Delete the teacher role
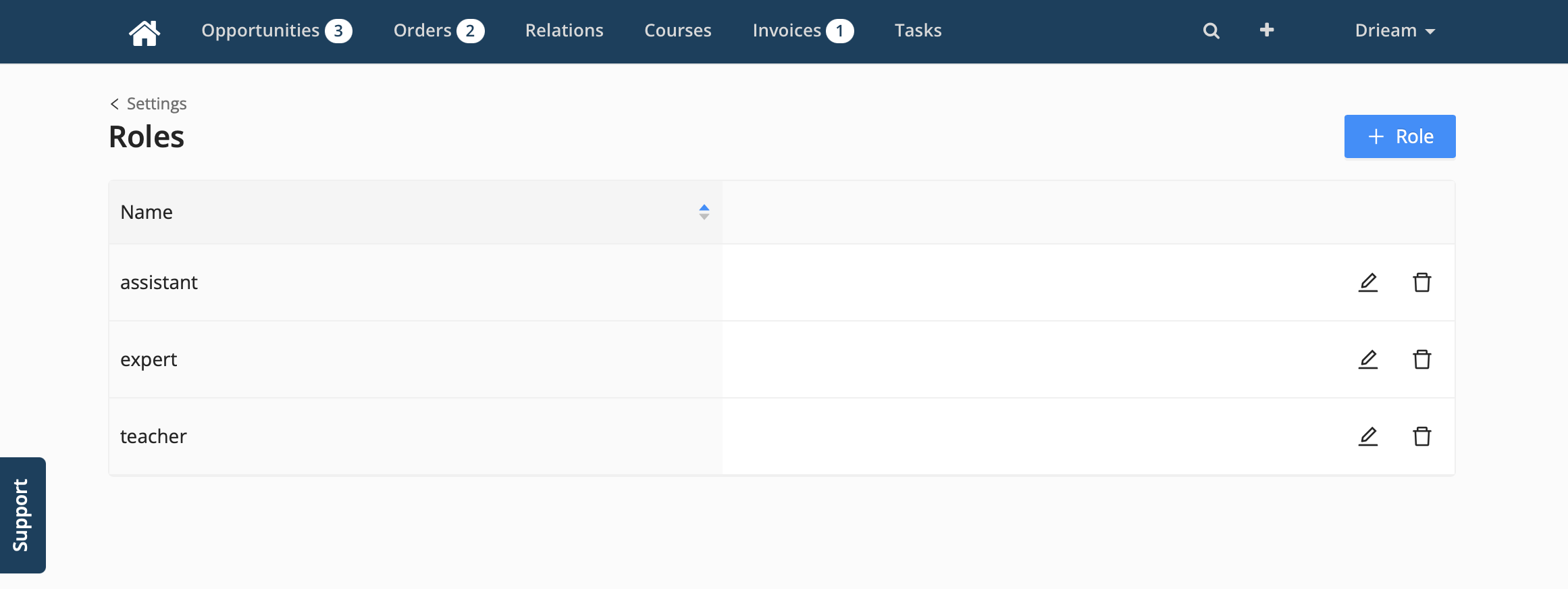The height and width of the screenshot is (589, 1568). pyautogui.click(x=1422, y=436)
